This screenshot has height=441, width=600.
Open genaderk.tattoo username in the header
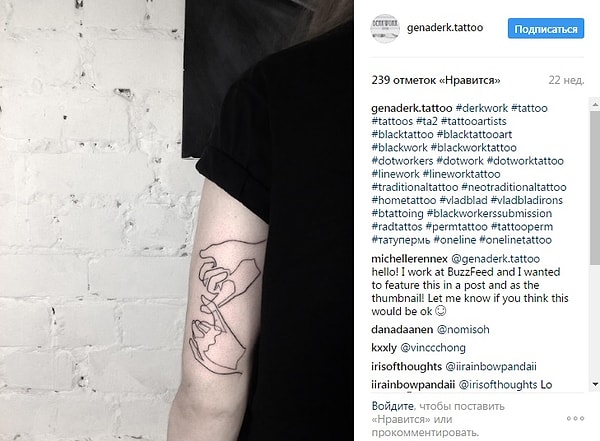tap(445, 28)
